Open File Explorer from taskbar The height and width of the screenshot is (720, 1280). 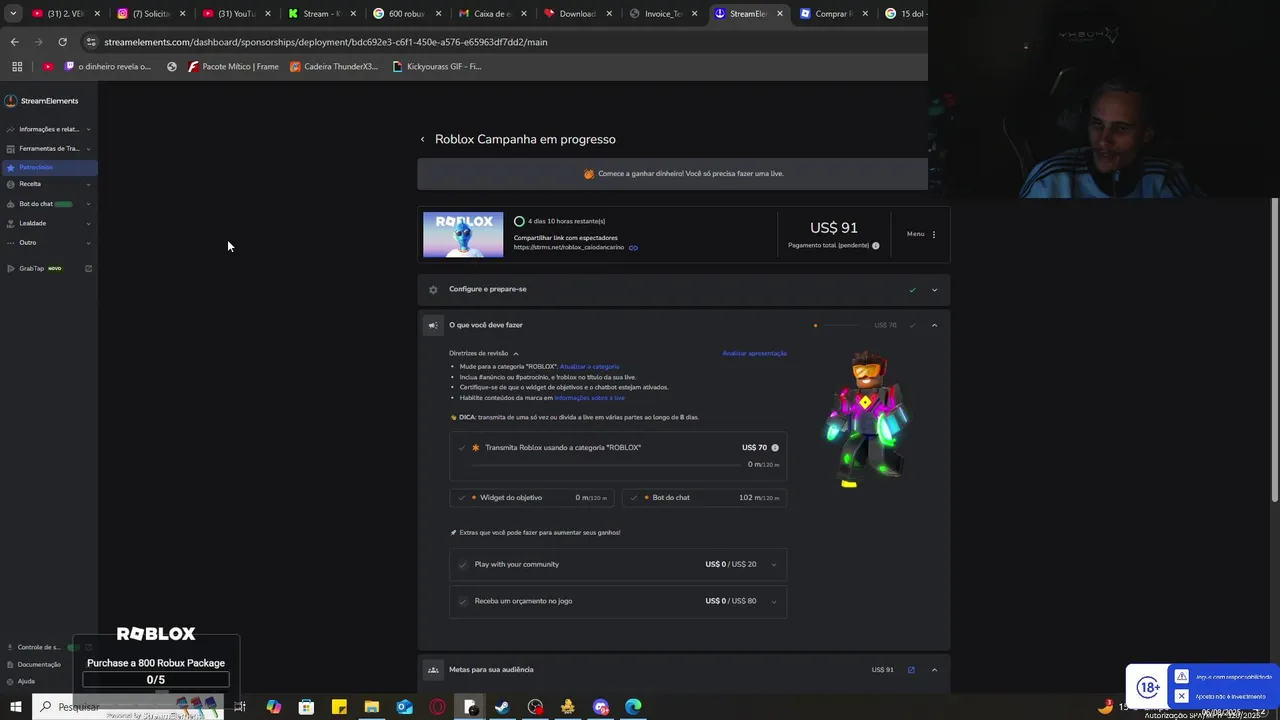[372, 707]
